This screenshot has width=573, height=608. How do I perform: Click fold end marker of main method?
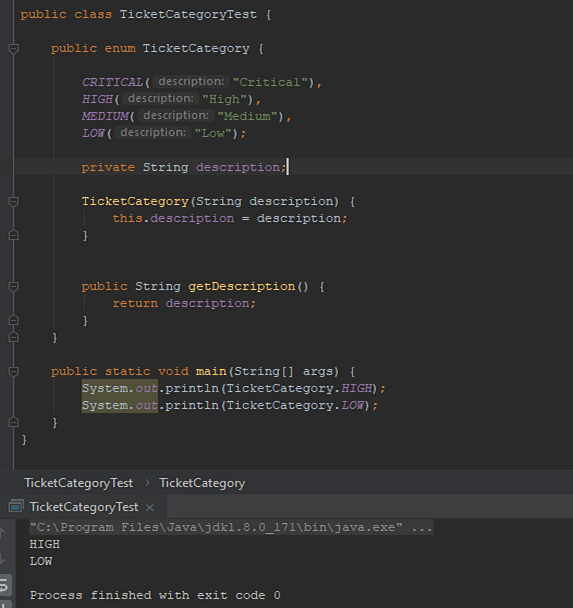click(x=14, y=422)
